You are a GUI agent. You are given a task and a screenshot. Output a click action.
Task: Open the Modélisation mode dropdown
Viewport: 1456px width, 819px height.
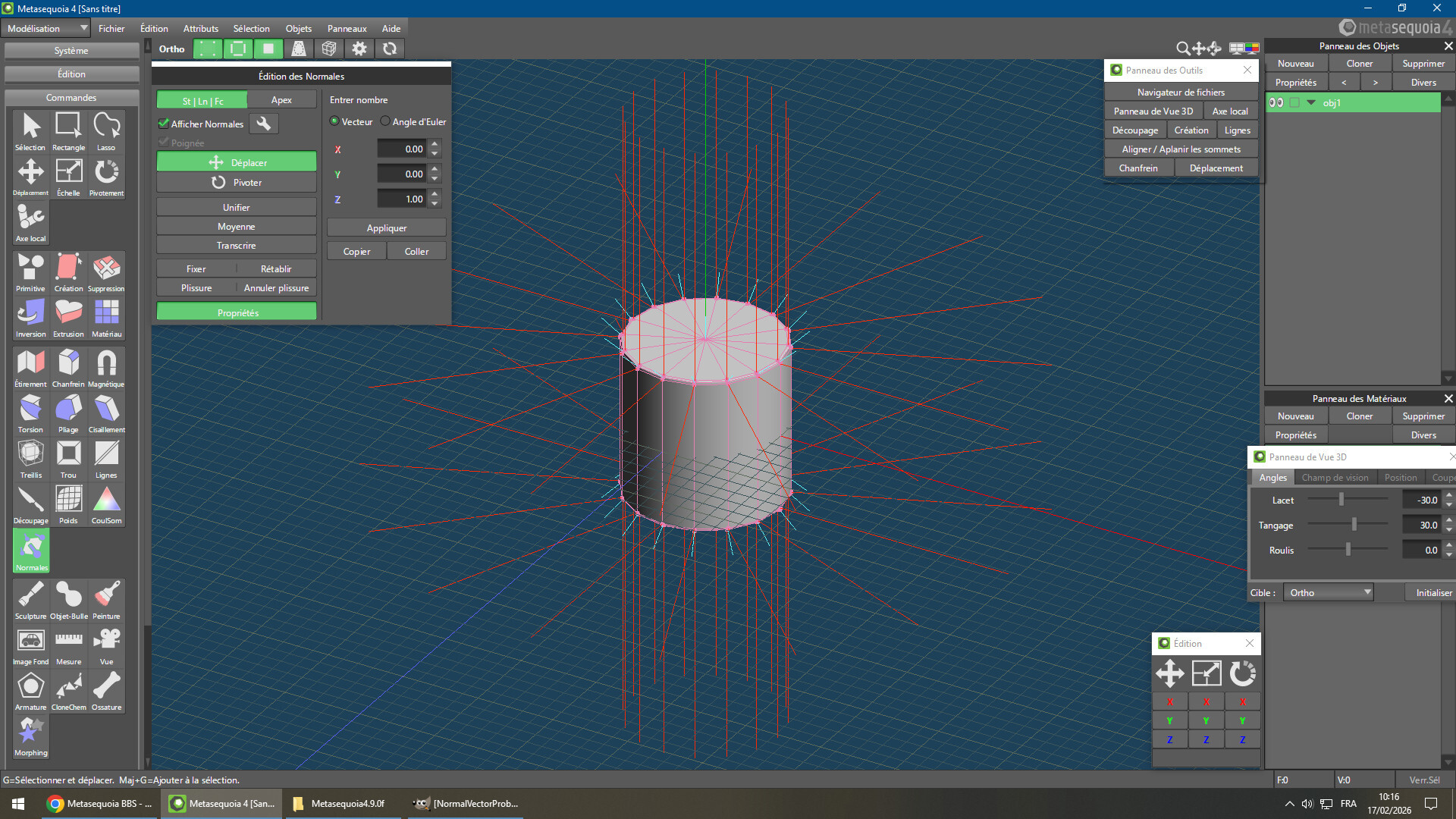(x=47, y=28)
